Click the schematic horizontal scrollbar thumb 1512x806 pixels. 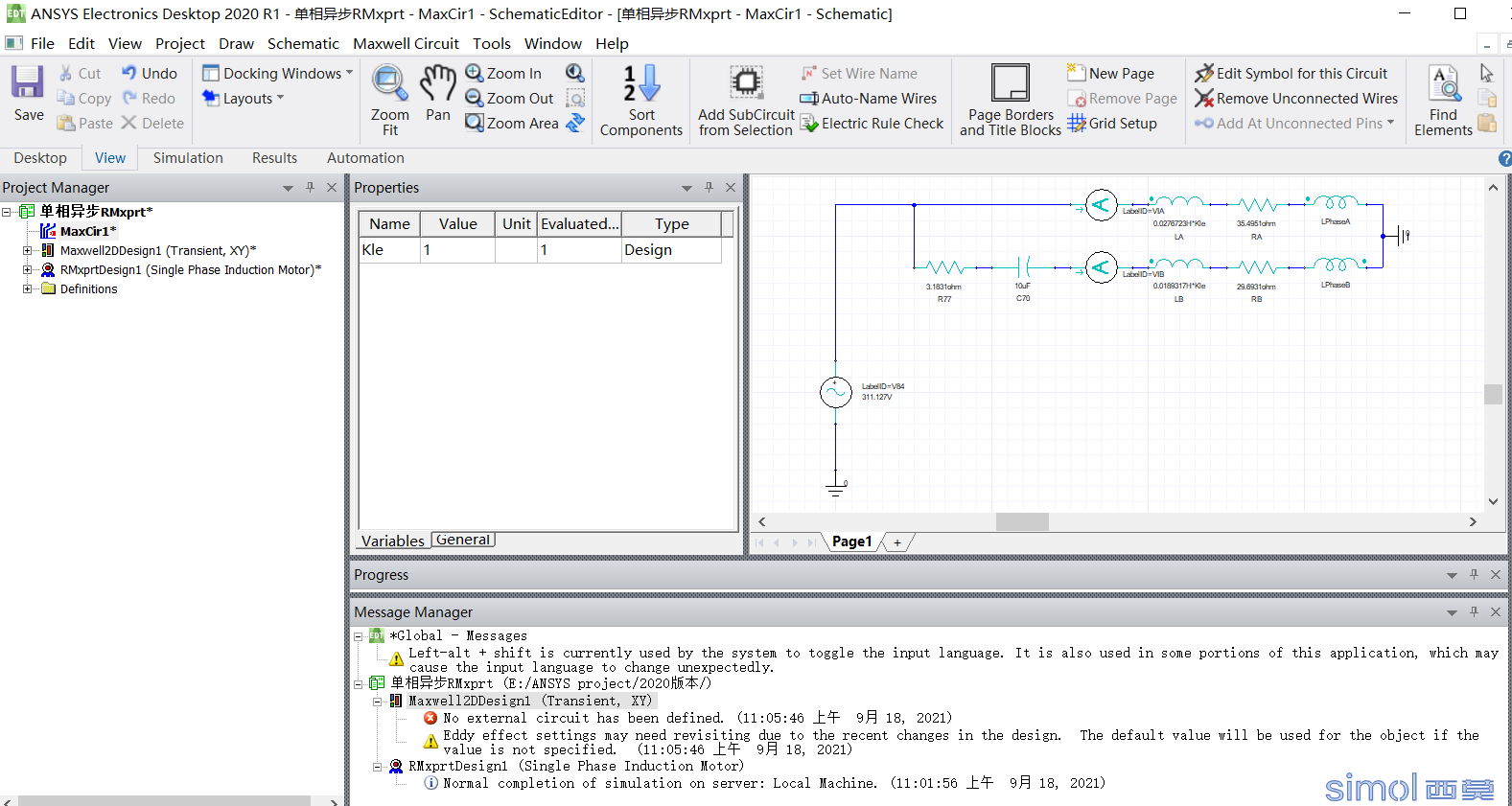tap(1022, 522)
